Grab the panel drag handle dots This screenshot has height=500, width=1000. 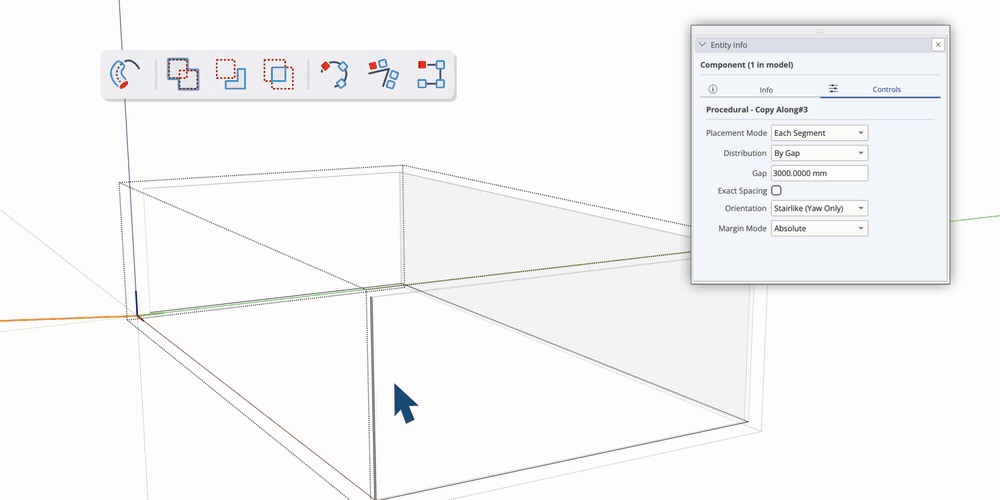click(820, 31)
